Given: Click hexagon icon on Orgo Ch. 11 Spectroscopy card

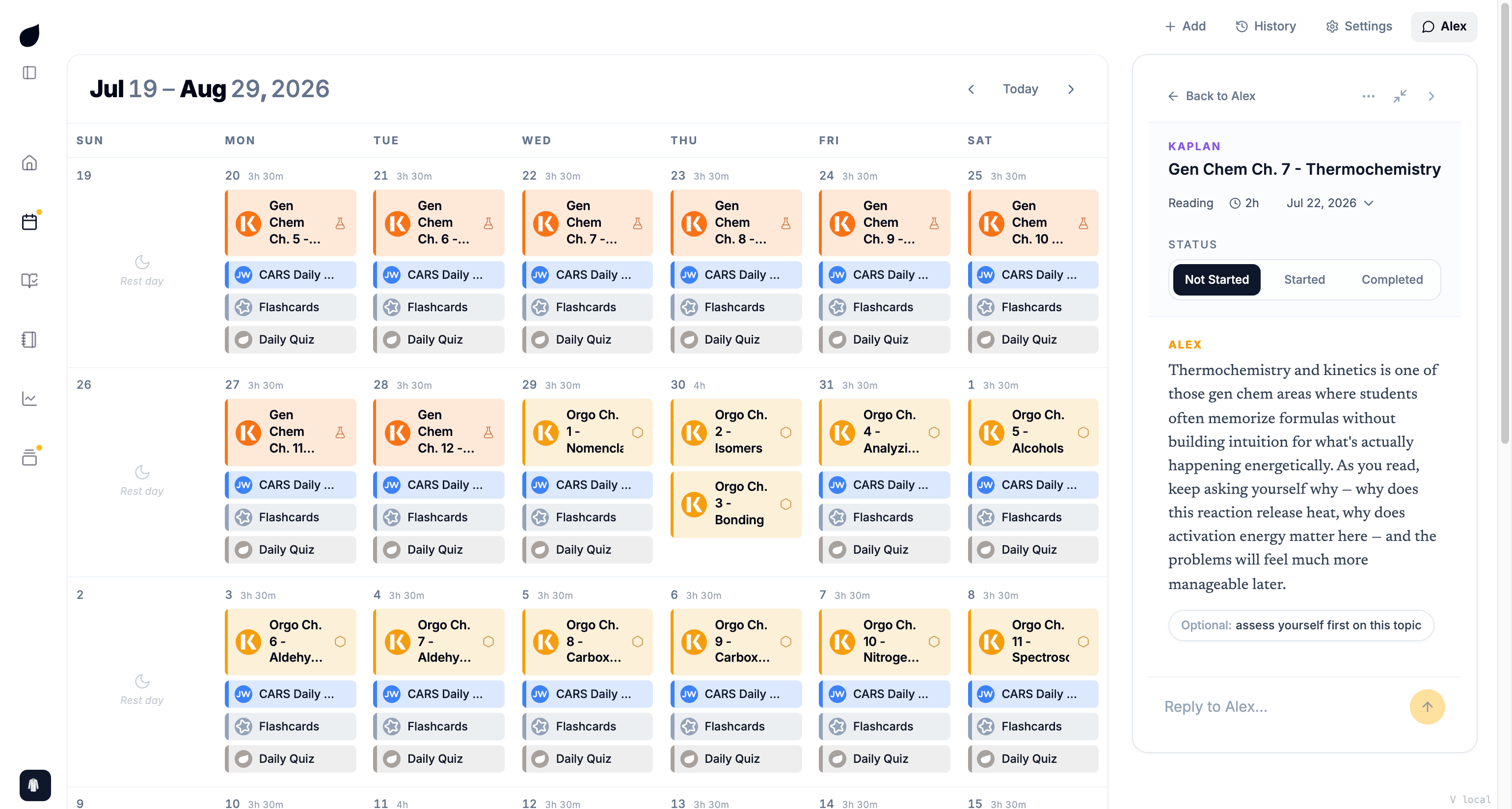Looking at the screenshot, I should [1083, 642].
